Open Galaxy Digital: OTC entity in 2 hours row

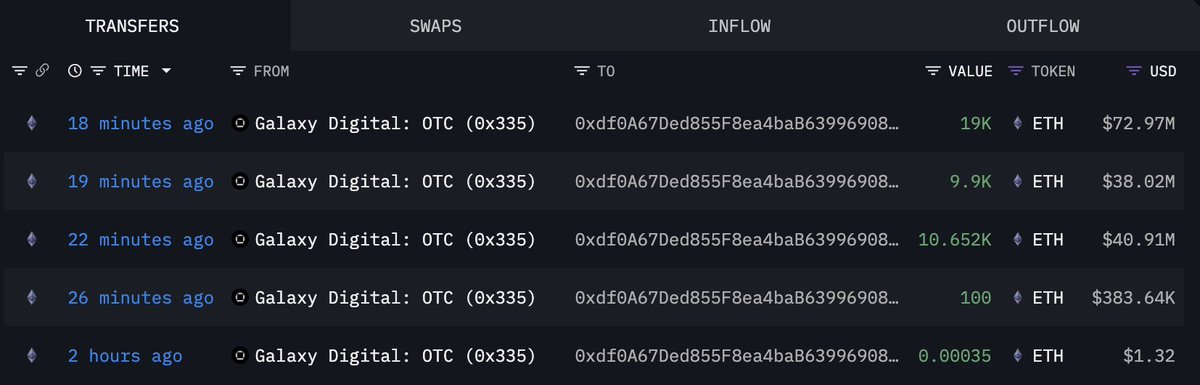pyautogui.click(x=395, y=356)
